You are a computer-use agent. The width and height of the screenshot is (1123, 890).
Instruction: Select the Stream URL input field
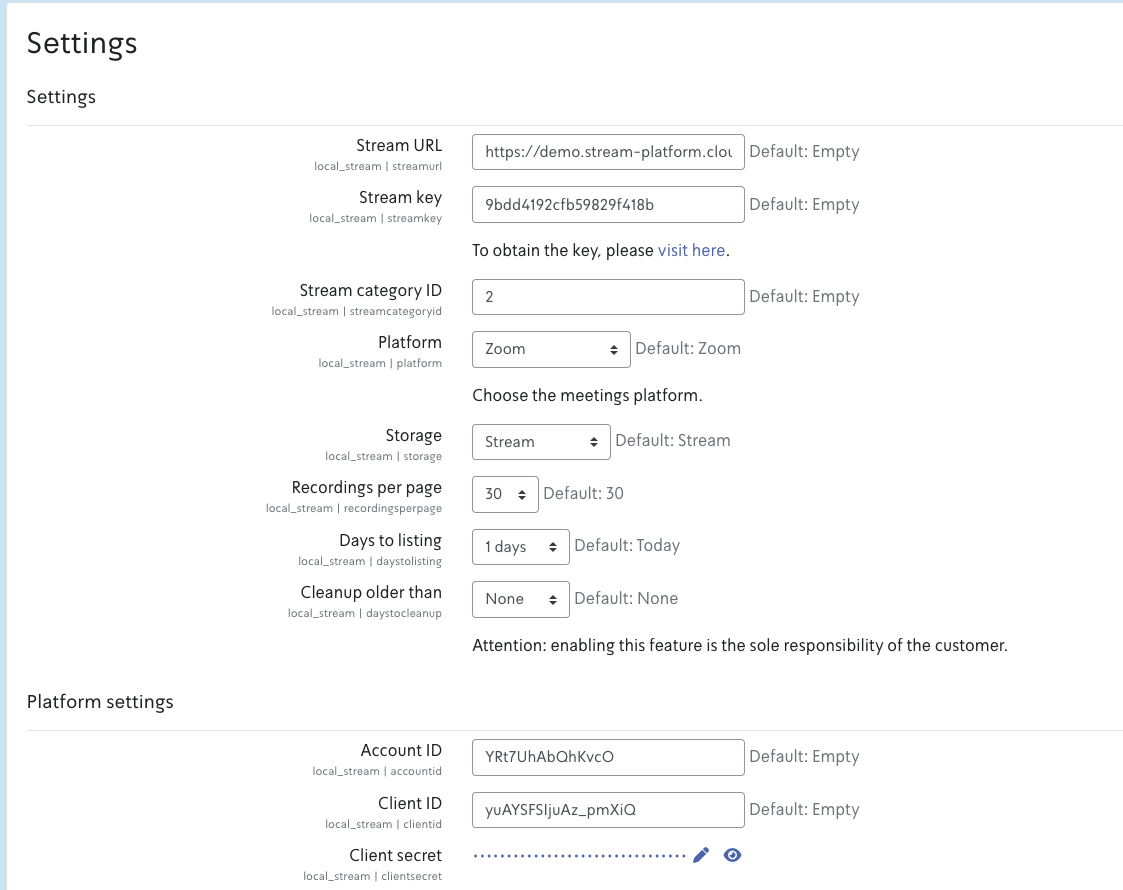607,151
